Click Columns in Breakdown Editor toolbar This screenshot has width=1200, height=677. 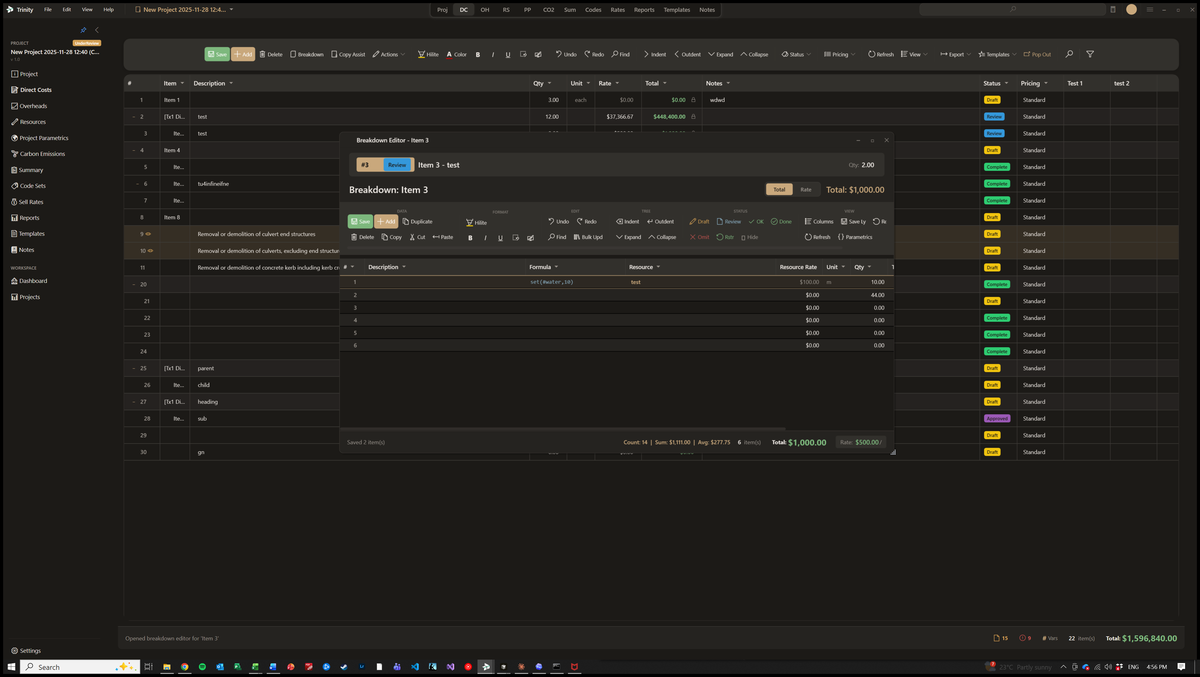tap(819, 221)
